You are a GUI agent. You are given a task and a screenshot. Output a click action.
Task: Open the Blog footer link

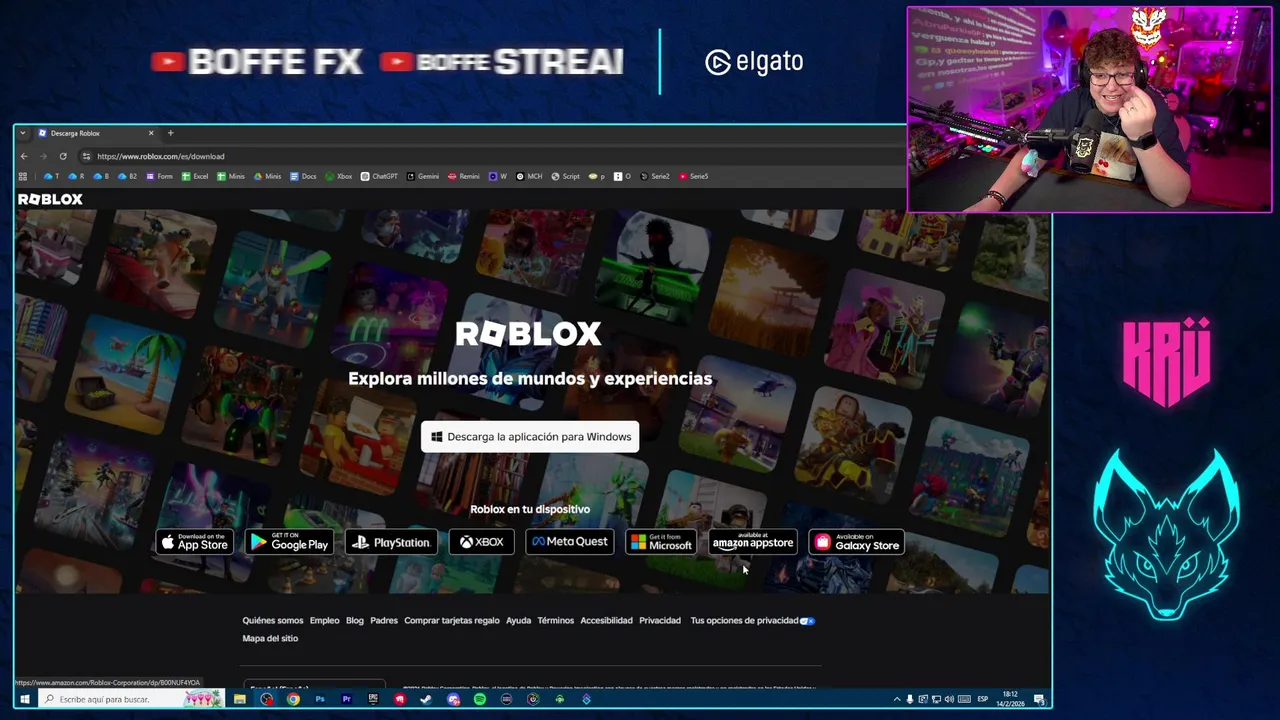[355, 620]
